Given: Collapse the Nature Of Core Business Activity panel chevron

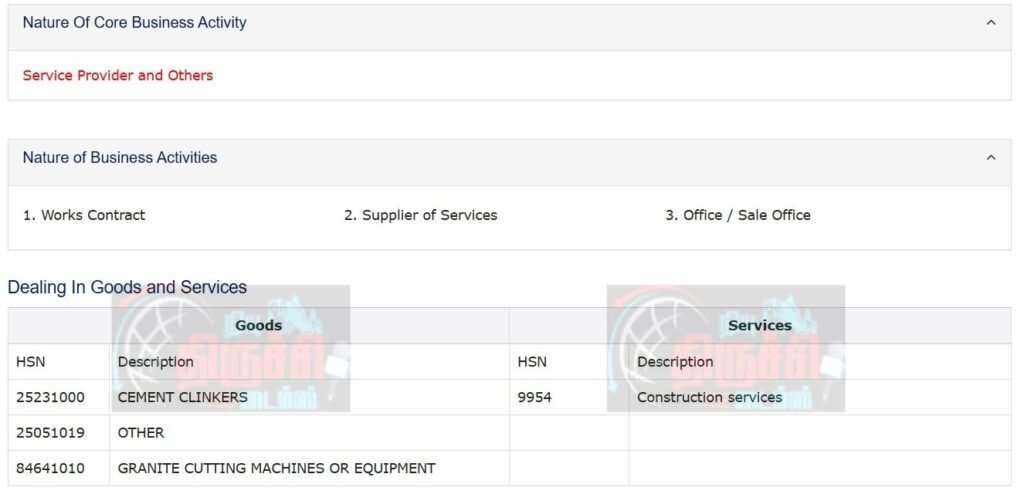Looking at the screenshot, I should [990, 22].
